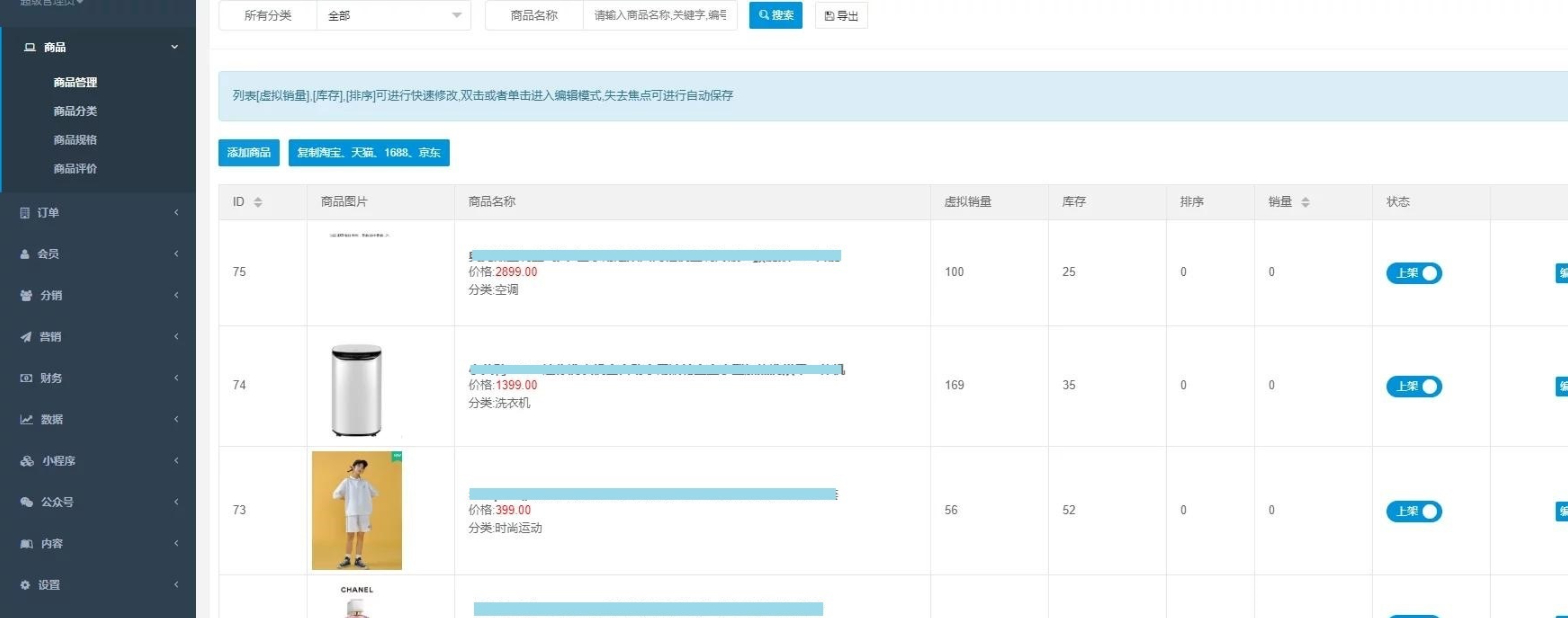Sort products by ID column arrows
The height and width of the screenshot is (618, 1568).
[x=258, y=202]
